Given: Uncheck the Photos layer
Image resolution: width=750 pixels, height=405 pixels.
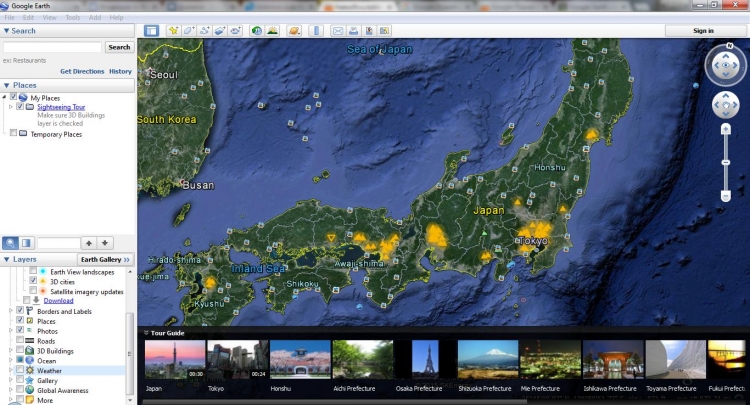Looking at the screenshot, I should click(20, 330).
